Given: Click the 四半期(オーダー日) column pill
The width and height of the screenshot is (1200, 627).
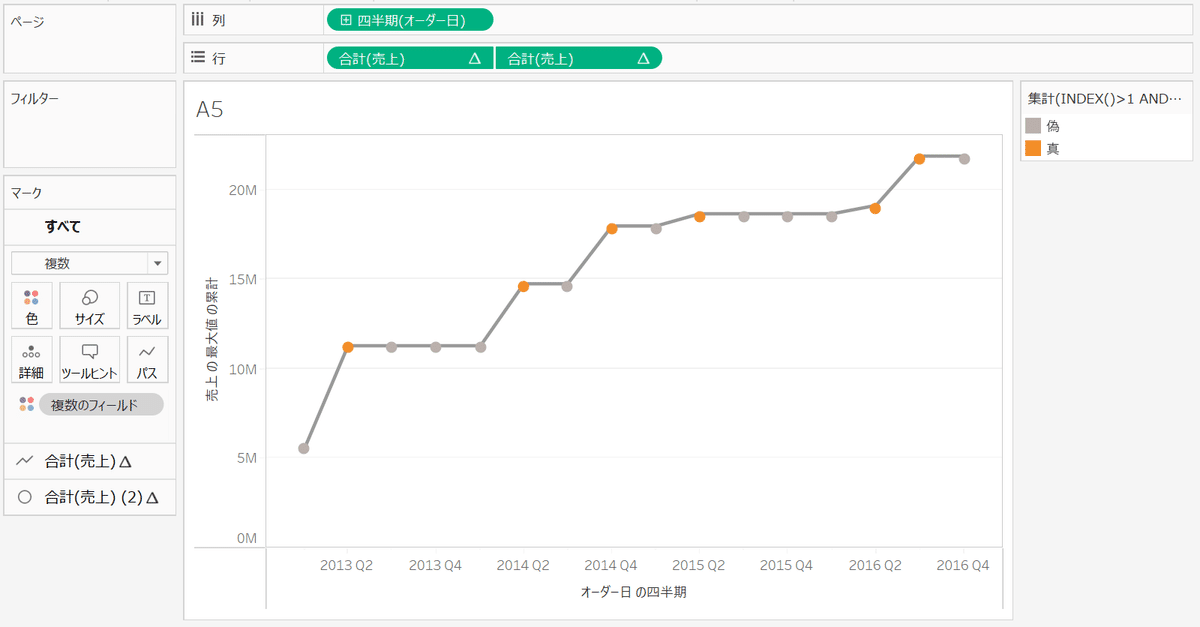Looking at the screenshot, I should 410,20.
